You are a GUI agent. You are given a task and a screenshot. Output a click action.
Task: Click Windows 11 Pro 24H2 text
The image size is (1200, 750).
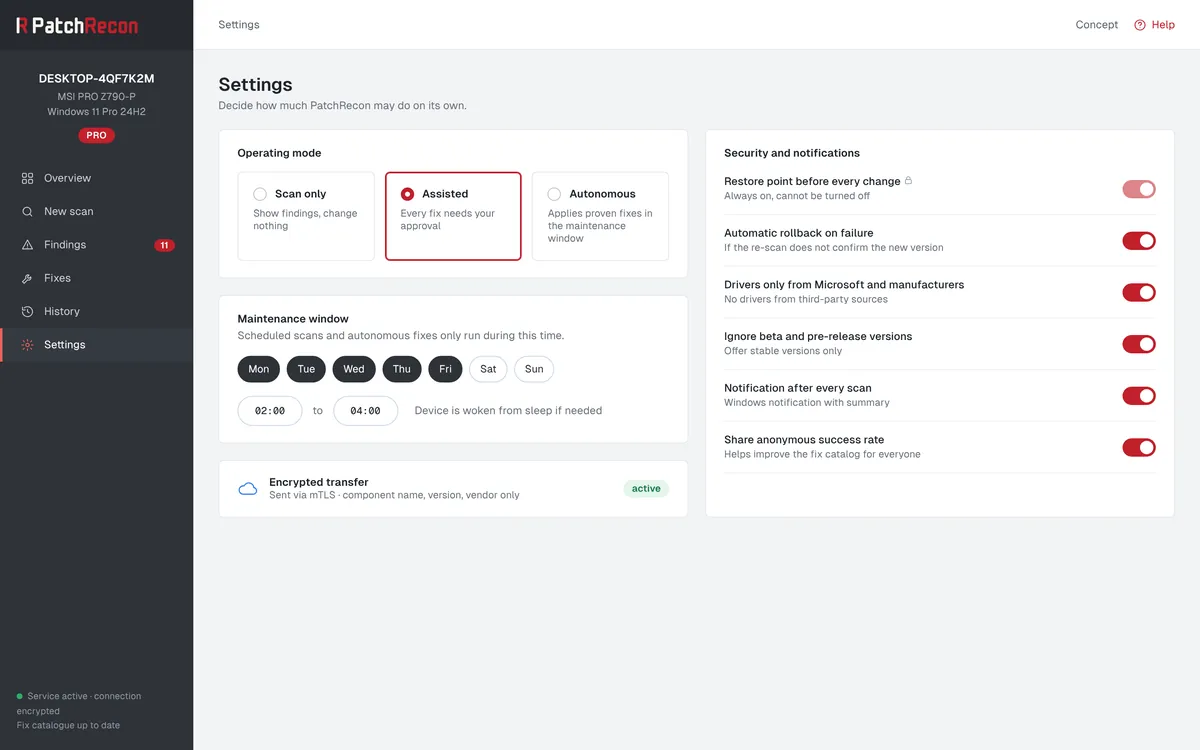97,112
